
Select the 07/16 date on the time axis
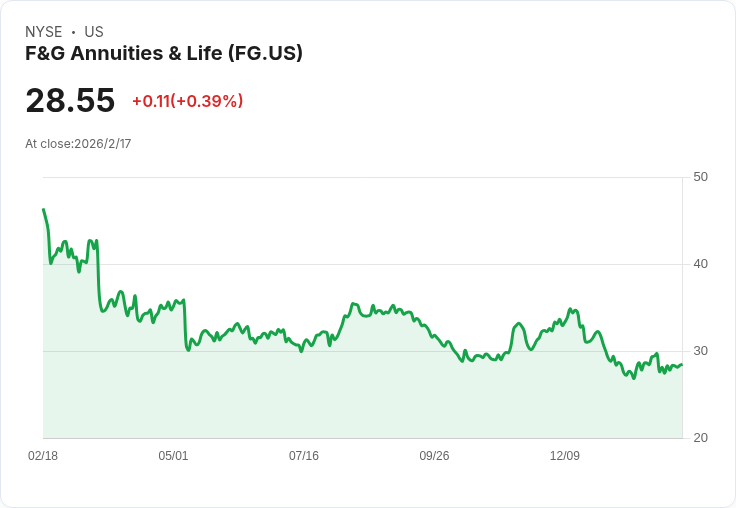point(304,456)
